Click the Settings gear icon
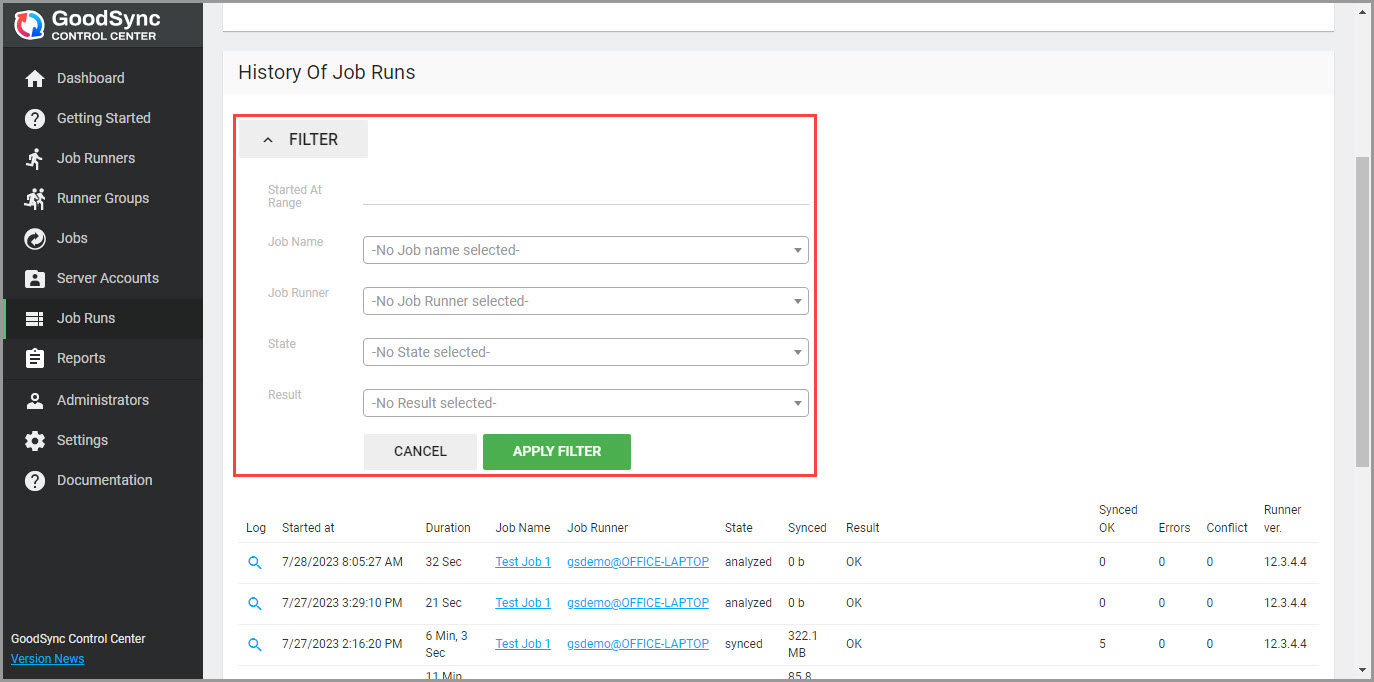The height and width of the screenshot is (682, 1374). [x=35, y=440]
